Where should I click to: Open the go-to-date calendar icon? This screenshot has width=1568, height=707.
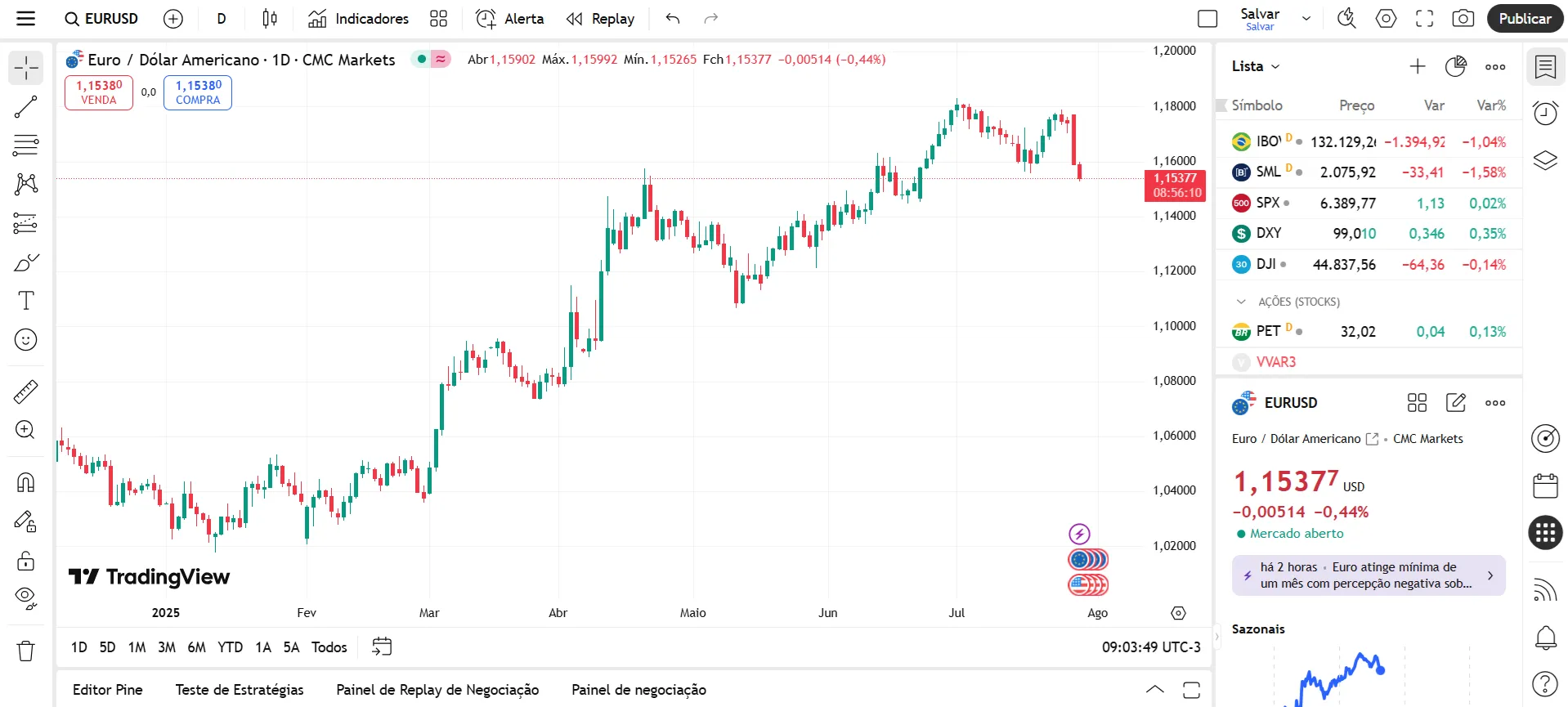(382, 647)
